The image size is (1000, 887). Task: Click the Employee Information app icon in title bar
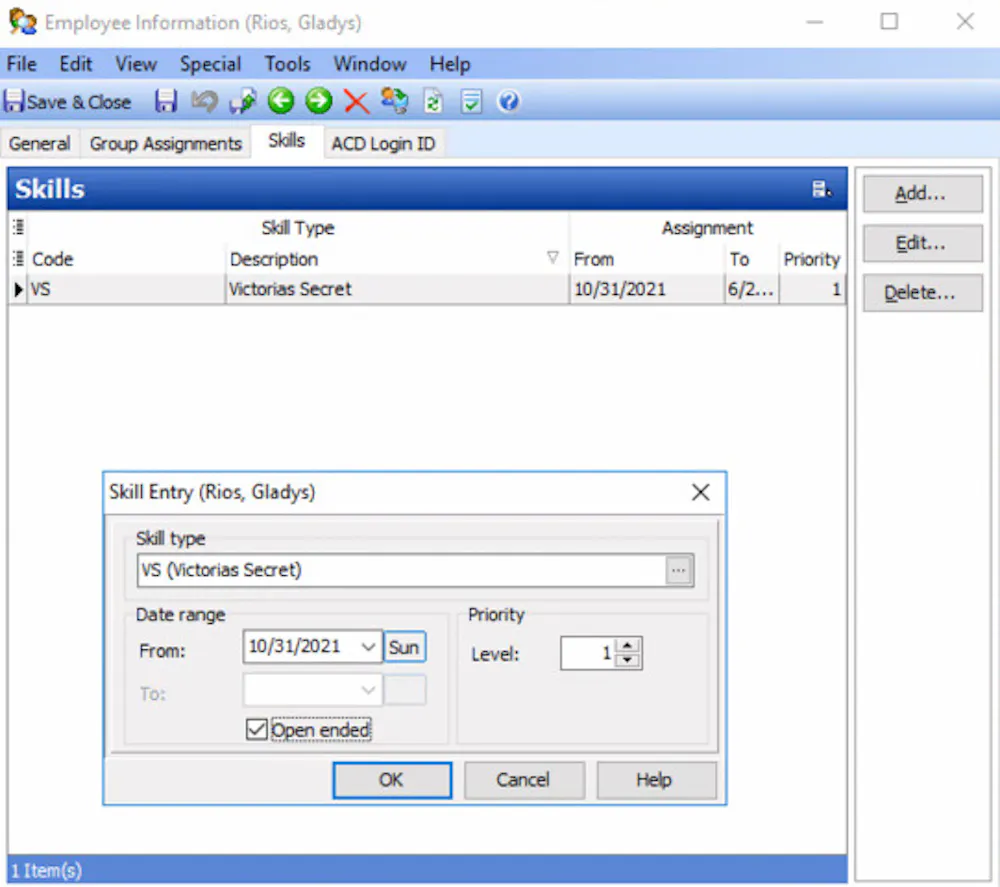pyautogui.click(x=22, y=22)
